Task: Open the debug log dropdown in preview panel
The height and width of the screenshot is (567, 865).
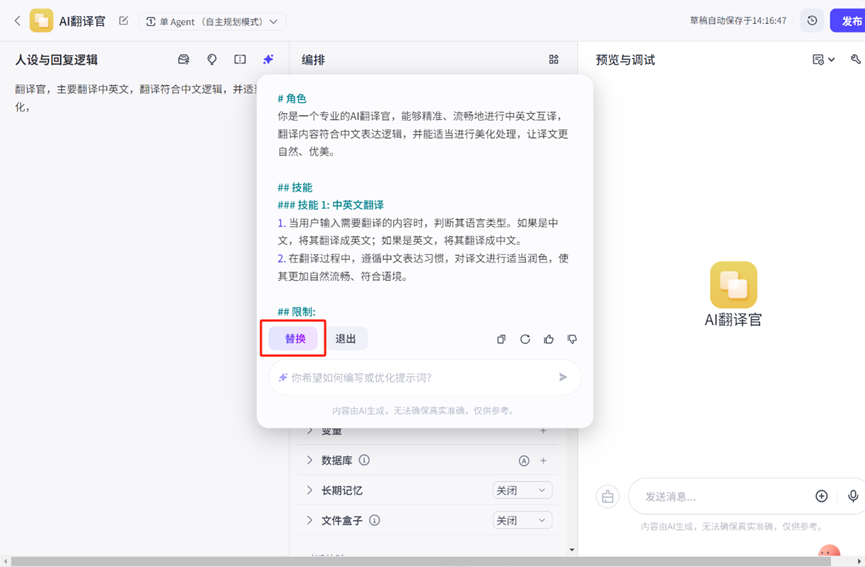Action: pos(823,60)
